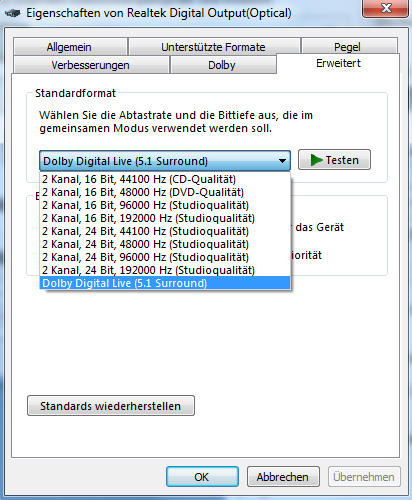
Task: Switch to the Verbesserungen tab
Action: pos(91,65)
